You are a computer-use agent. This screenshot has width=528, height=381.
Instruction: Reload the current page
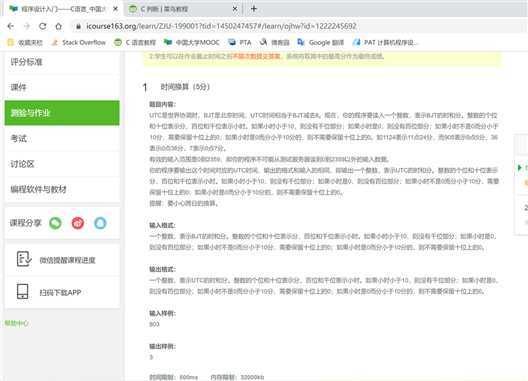click(43, 26)
